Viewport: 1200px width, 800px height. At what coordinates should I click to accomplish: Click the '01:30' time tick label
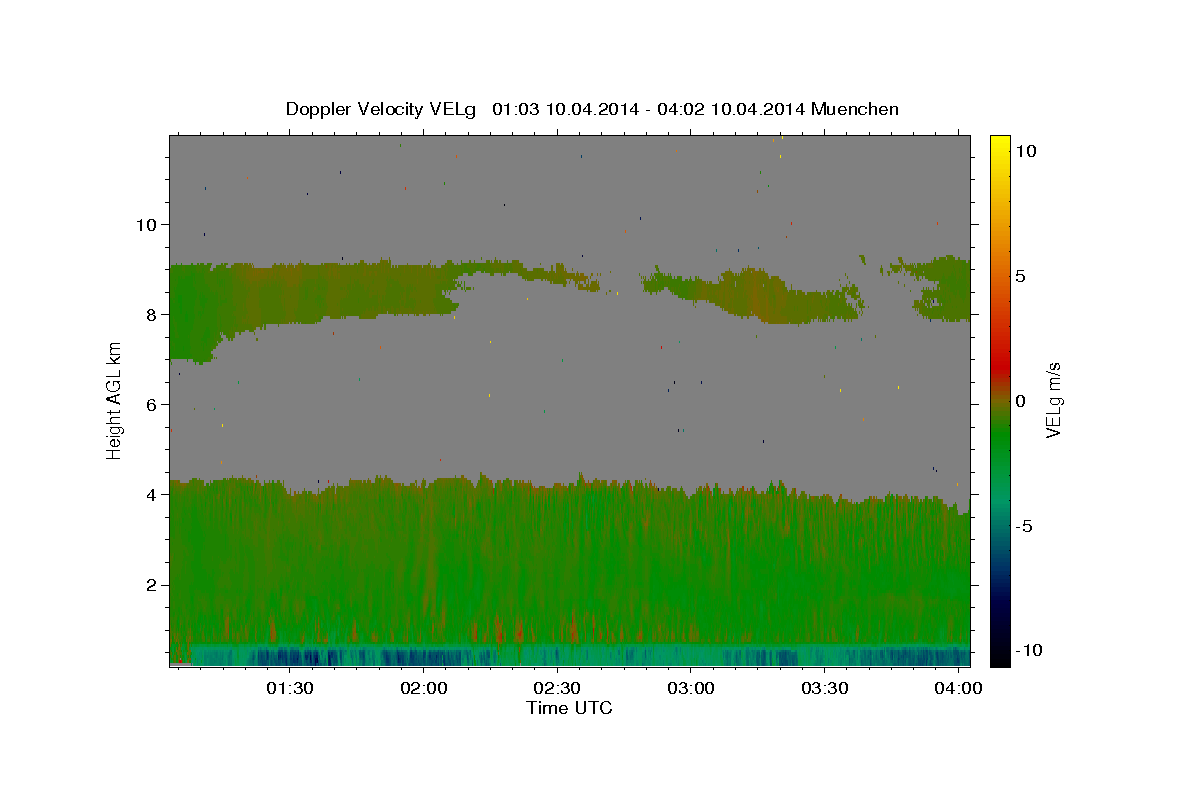point(290,690)
